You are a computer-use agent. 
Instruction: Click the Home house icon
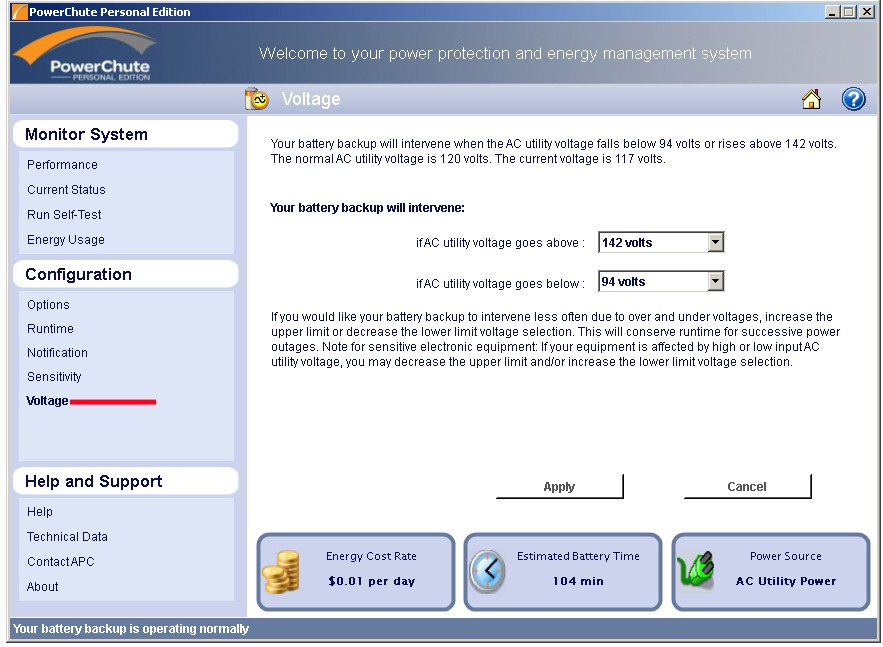811,99
